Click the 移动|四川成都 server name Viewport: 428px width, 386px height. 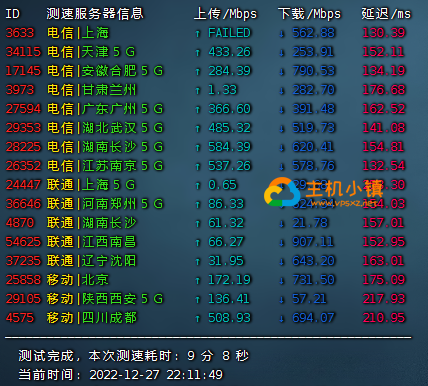pos(92,318)
